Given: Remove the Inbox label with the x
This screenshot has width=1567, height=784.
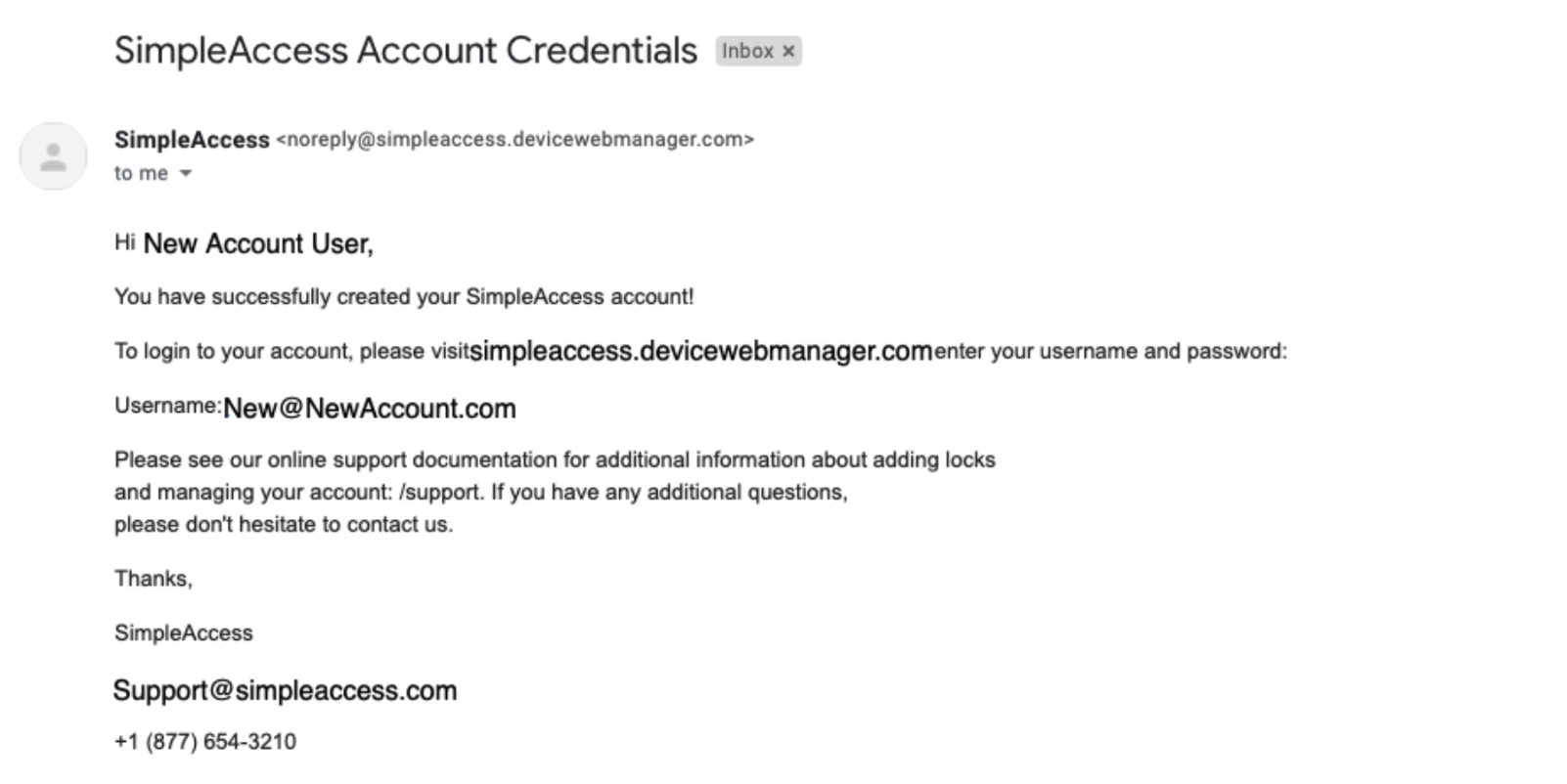Looking at the screenshot, I should pos(788,51).
